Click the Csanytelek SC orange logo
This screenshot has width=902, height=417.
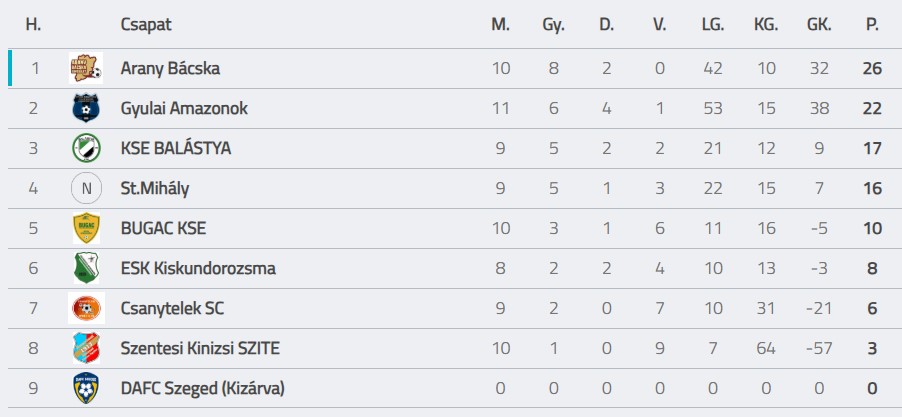click(86, 308)
